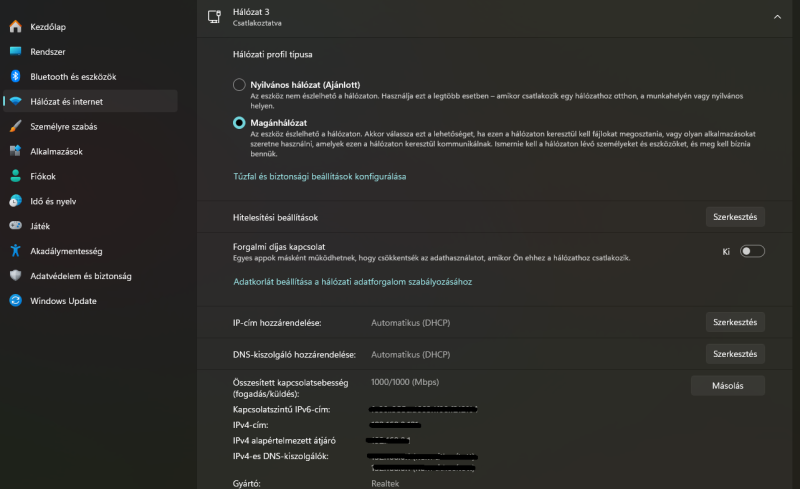
Task: Click the Rendszer monitor icon
Action: [x=15, y=51]
